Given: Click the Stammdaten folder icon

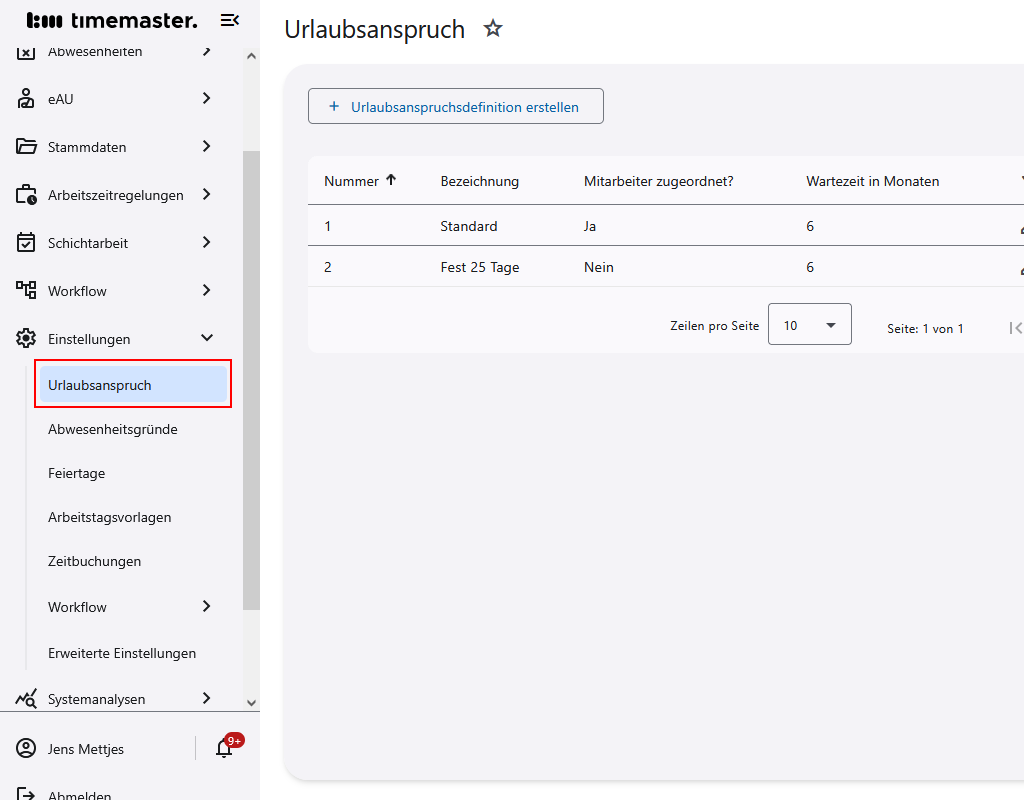Looking at the screenshot, I should [26, 147].
